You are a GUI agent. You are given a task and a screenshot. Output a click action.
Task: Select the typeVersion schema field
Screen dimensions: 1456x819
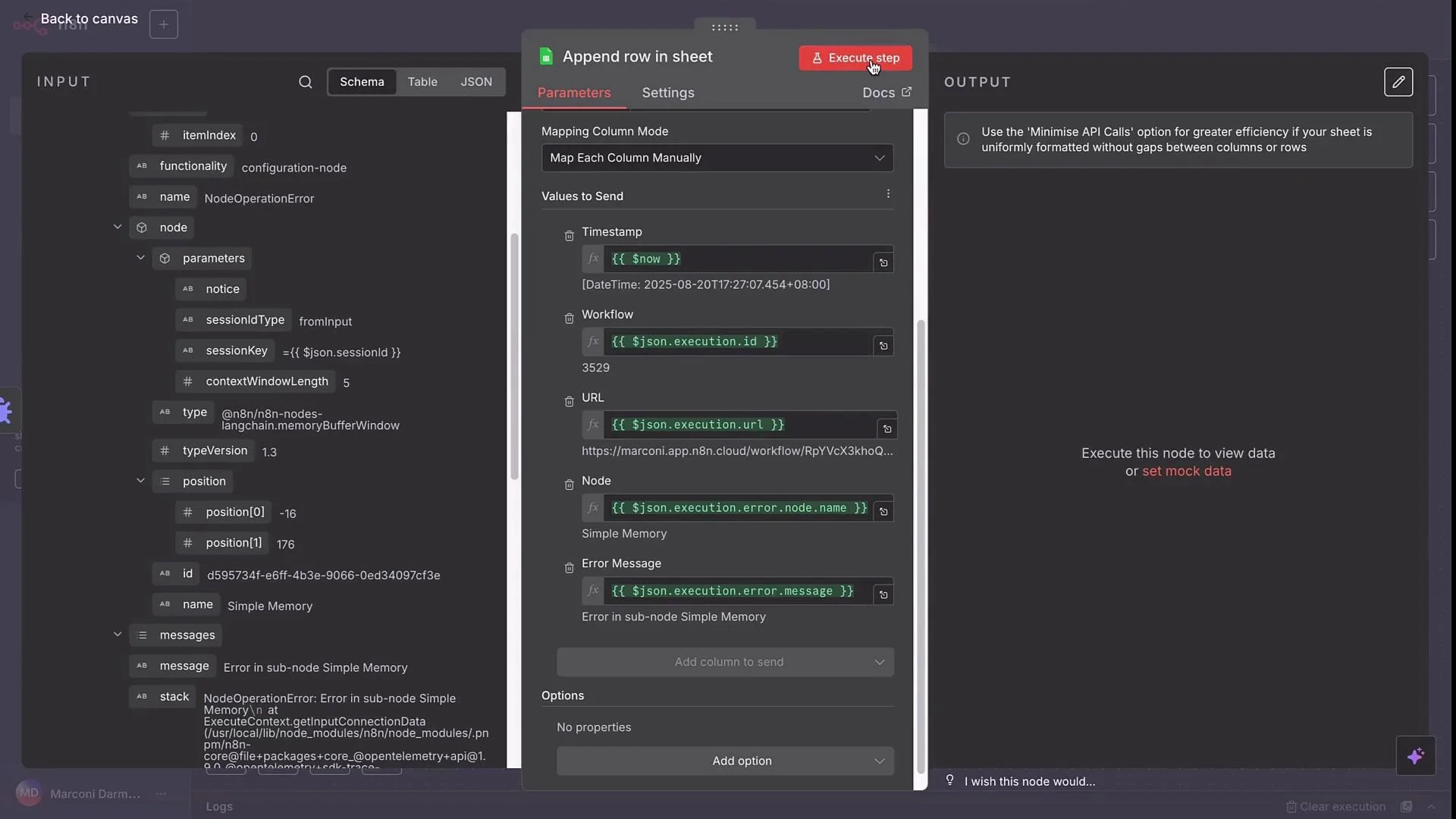tap(203, 450)
